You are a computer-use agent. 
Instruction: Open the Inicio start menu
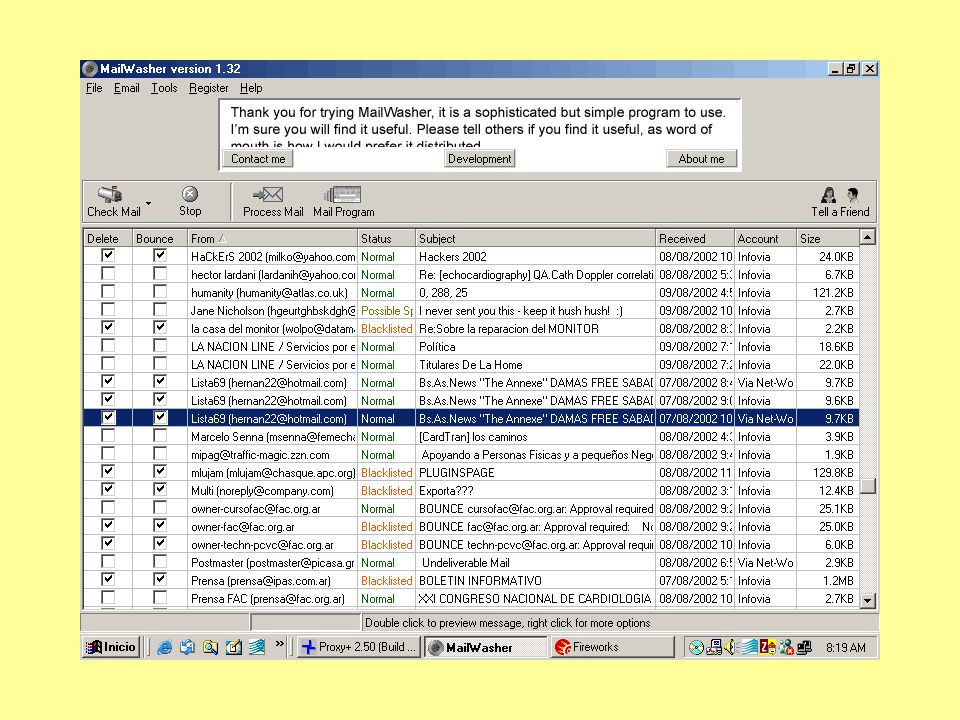(111, 647)
